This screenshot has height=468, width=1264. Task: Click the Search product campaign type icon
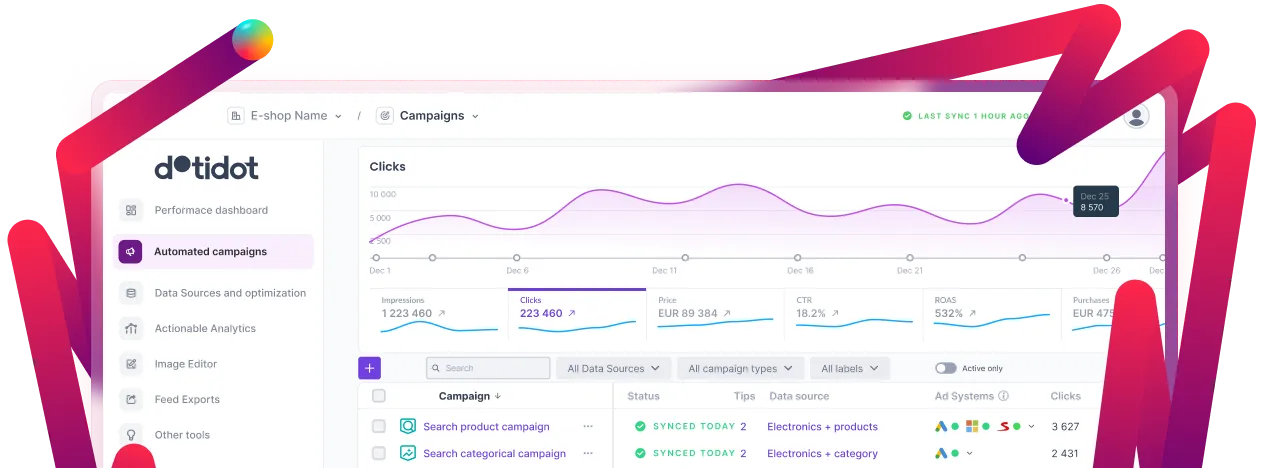(408, 426)
